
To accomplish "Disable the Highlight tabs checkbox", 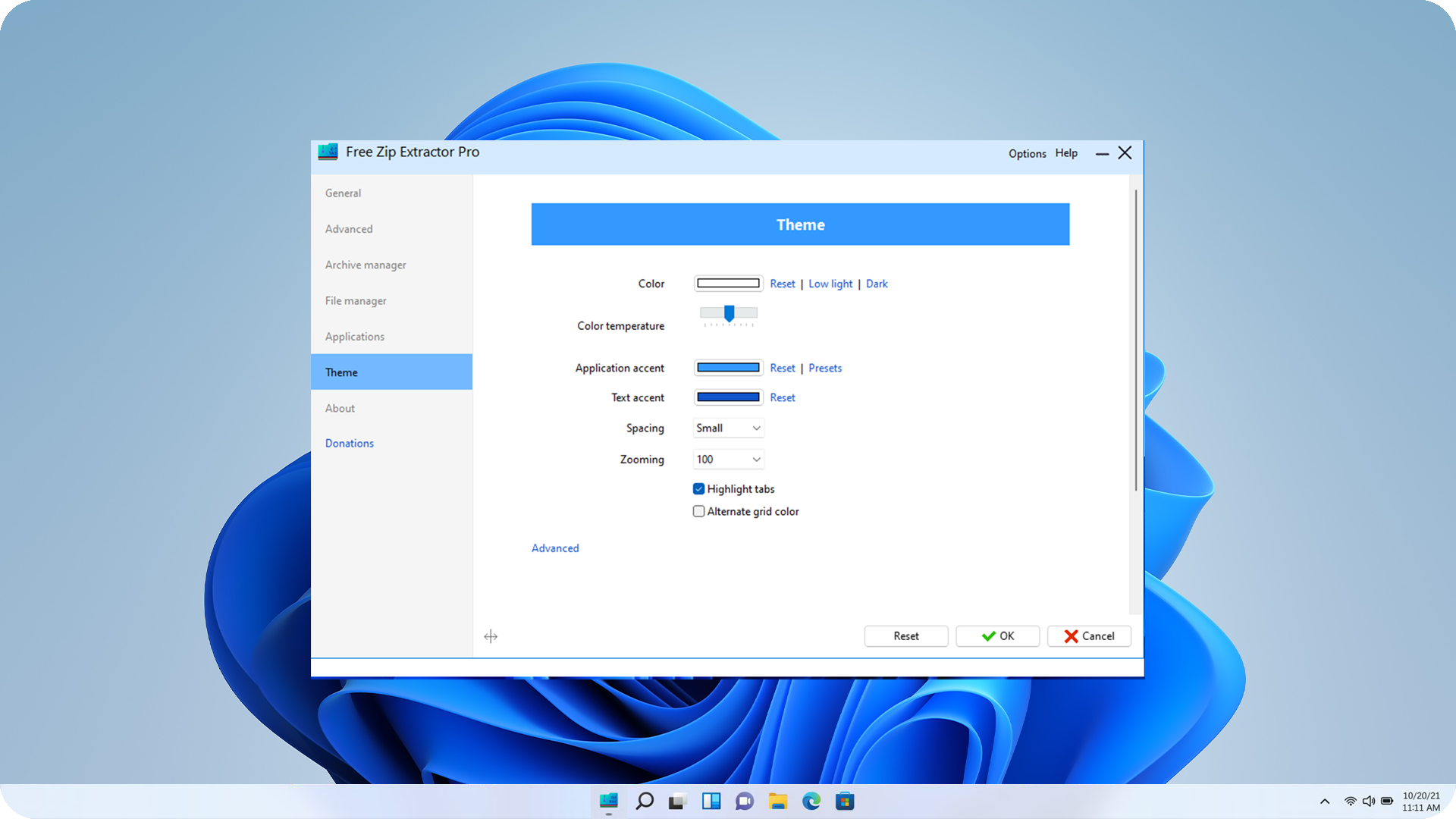I will point(698,489).
